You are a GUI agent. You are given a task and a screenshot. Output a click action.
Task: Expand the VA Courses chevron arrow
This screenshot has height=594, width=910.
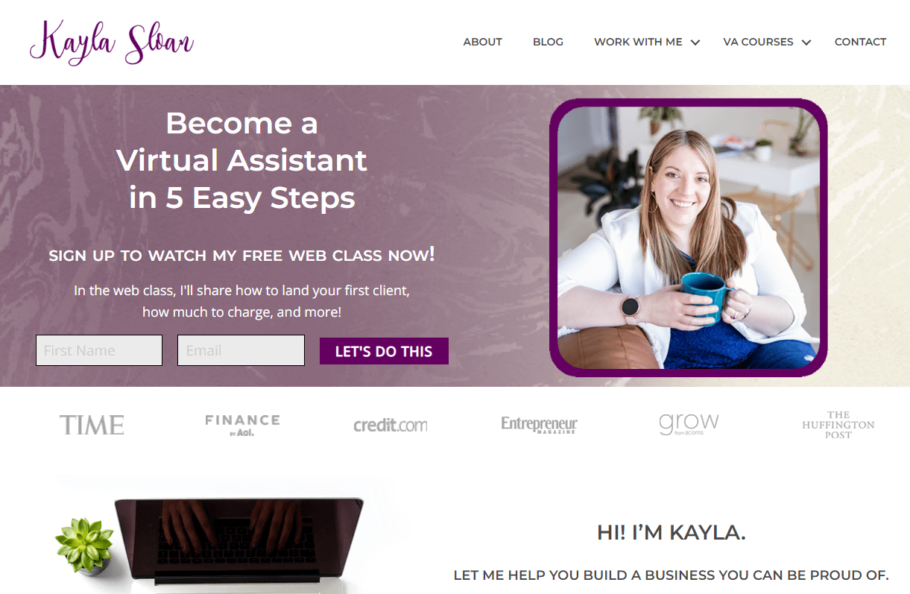(806, 42)
